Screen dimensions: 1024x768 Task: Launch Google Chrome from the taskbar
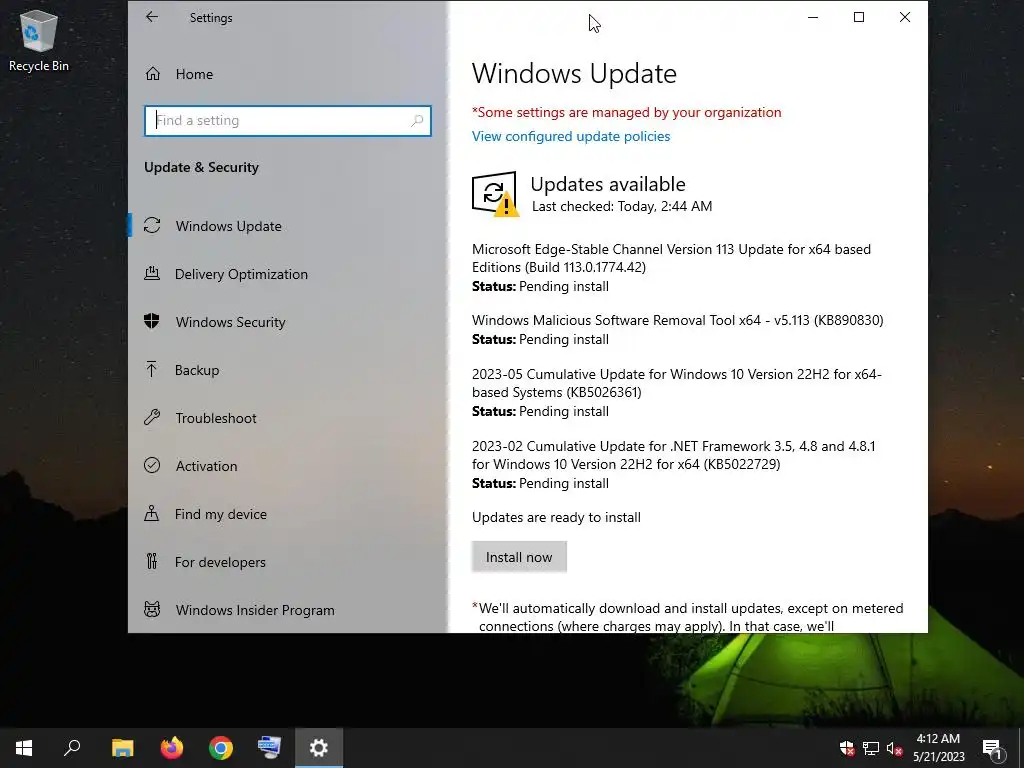[221, 748]
